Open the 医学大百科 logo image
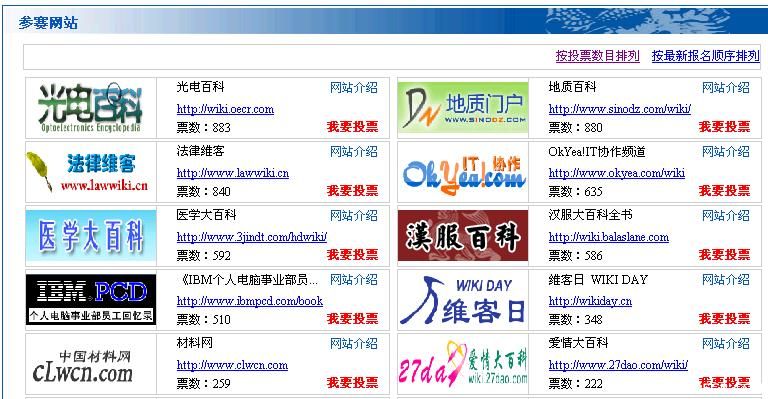Viewport: 768px width, 399px height. coord(91,236)
